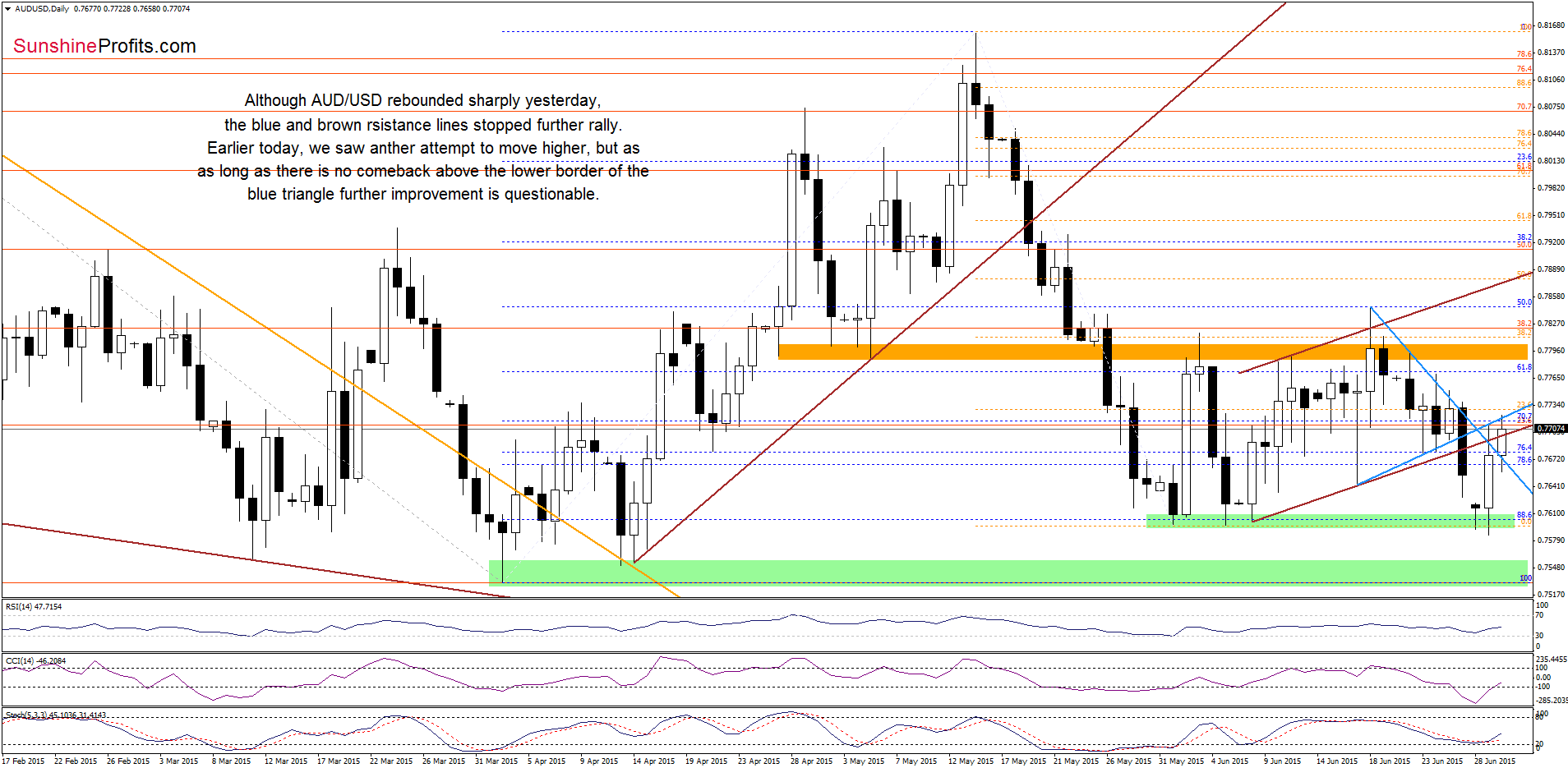Select the AUDUSD,Daily chart title text

pyautogui.click(x=42, y=9)
